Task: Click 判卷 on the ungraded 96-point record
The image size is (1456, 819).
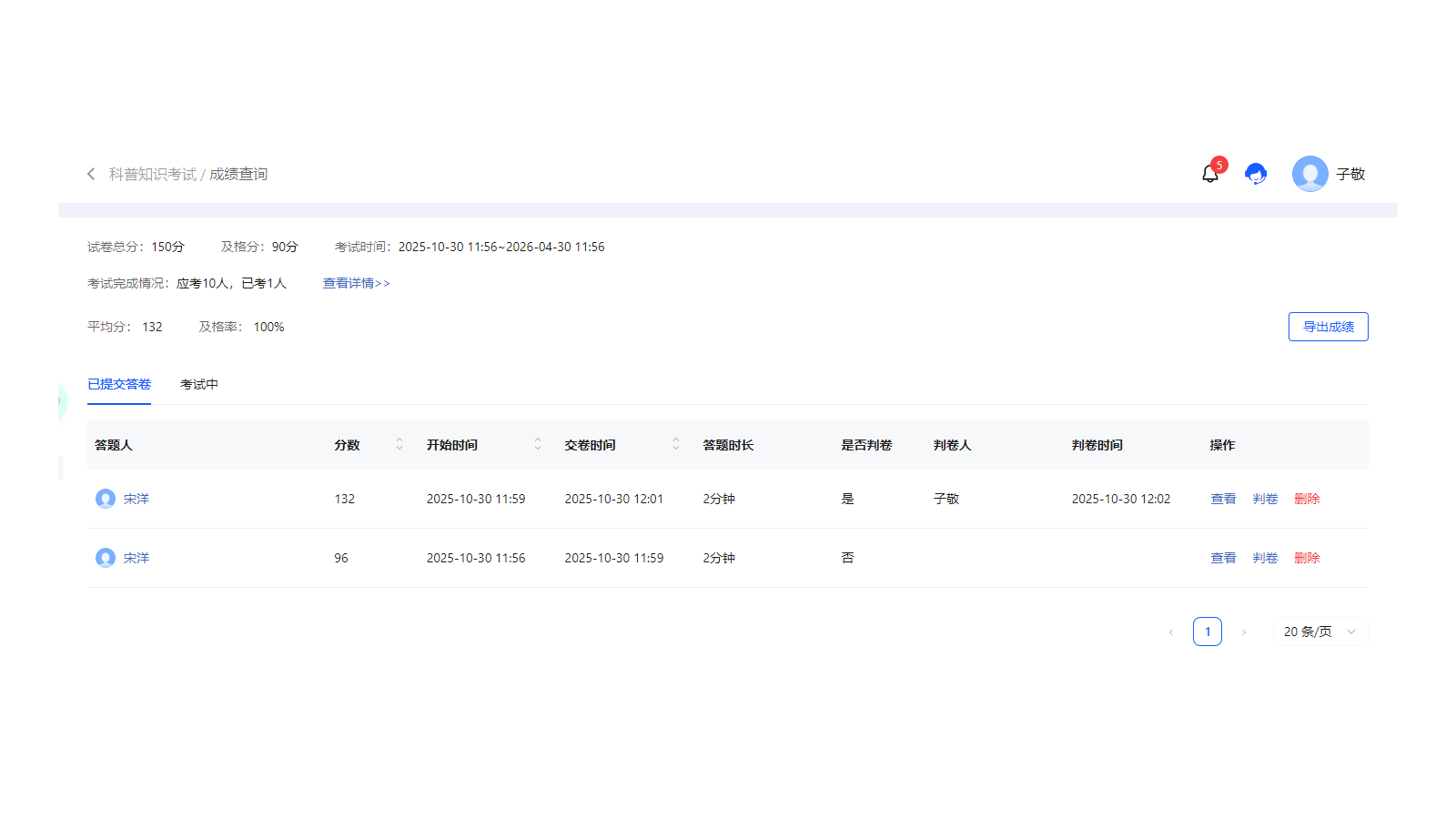Action: click(1265, 558)
